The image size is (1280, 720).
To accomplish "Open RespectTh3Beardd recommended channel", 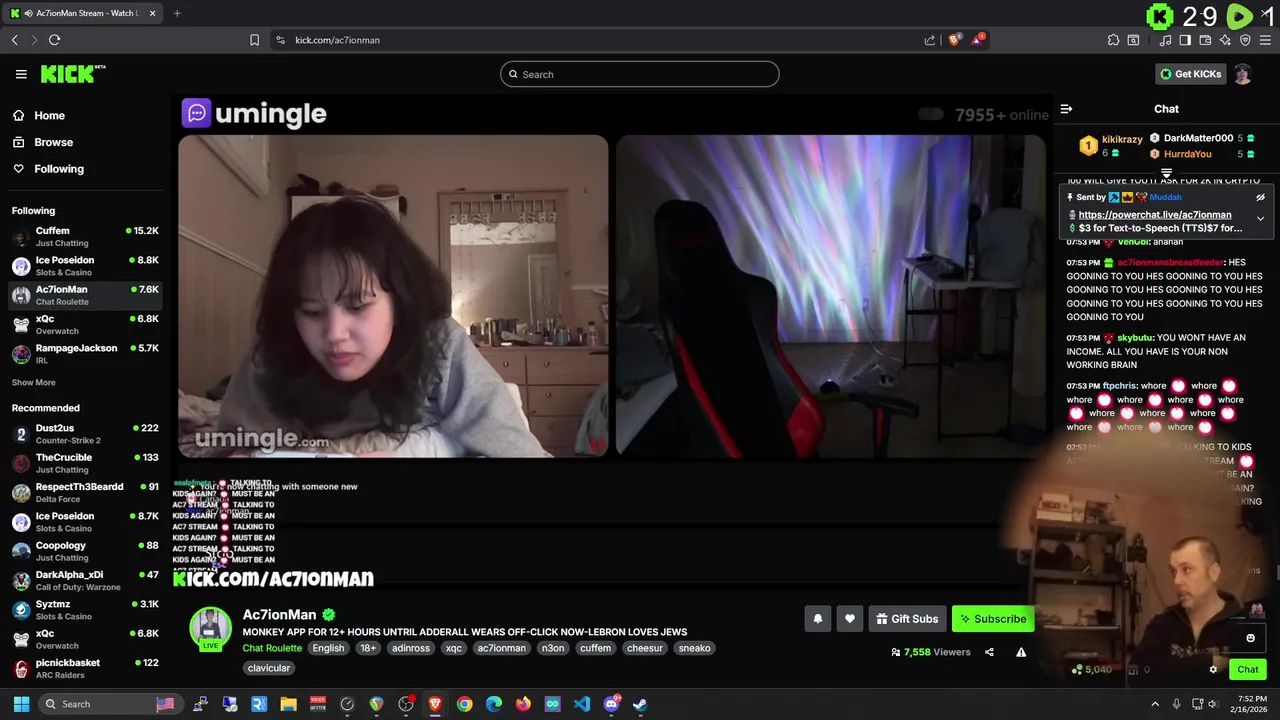I will [85, 492].
